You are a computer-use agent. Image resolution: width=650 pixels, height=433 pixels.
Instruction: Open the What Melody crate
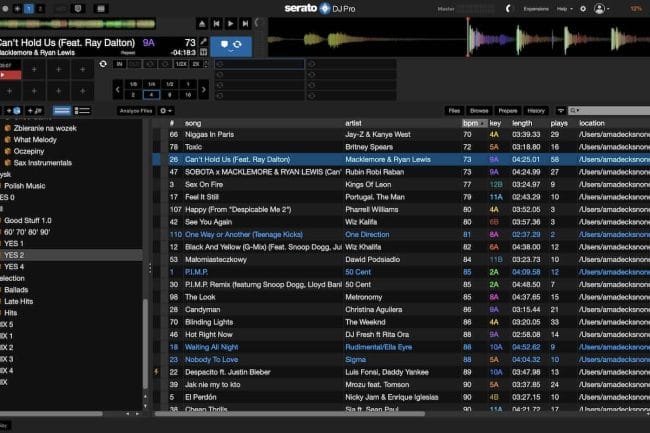(x=35, y=140)
